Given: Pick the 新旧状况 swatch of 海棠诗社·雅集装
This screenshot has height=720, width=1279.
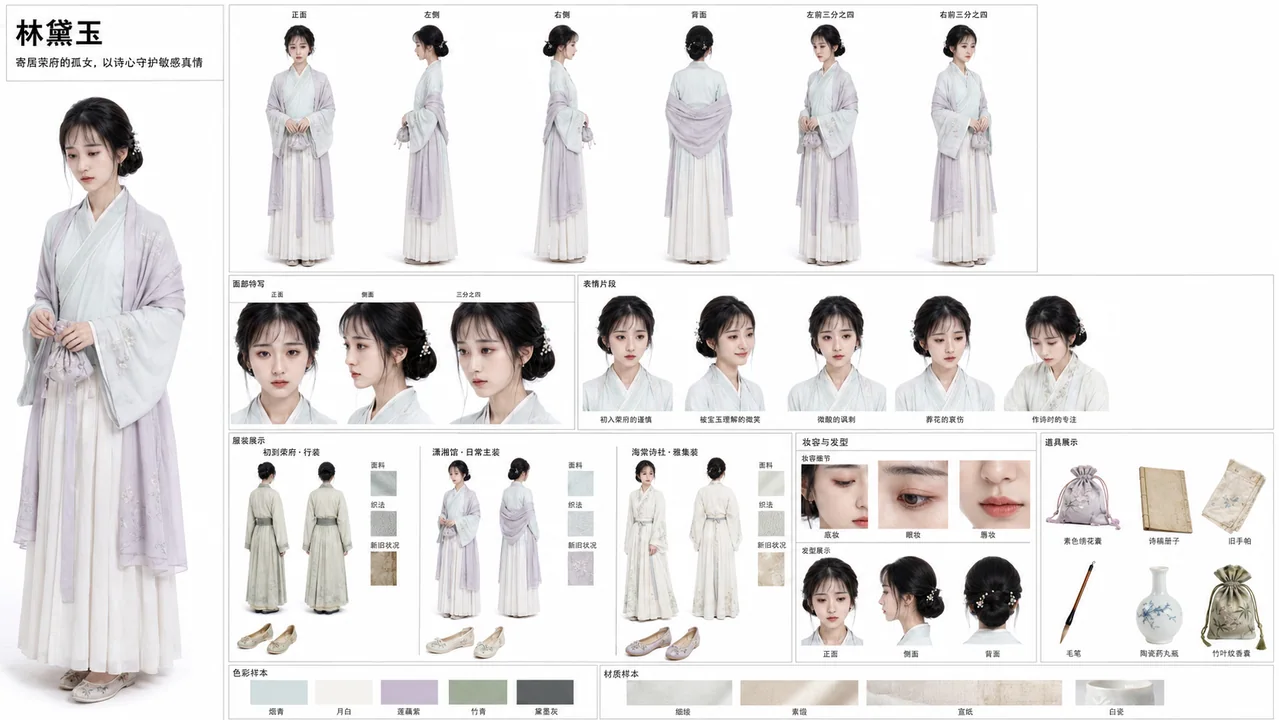Looking at the screenshot, I should click(771, 569).
